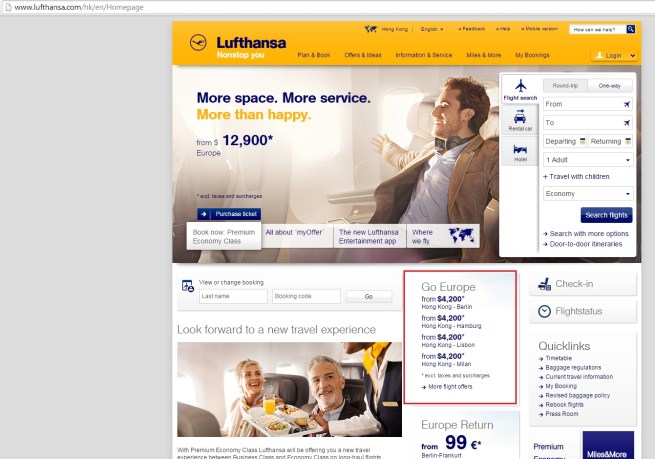Click the Flightstatus clock icon

(544, 311)
